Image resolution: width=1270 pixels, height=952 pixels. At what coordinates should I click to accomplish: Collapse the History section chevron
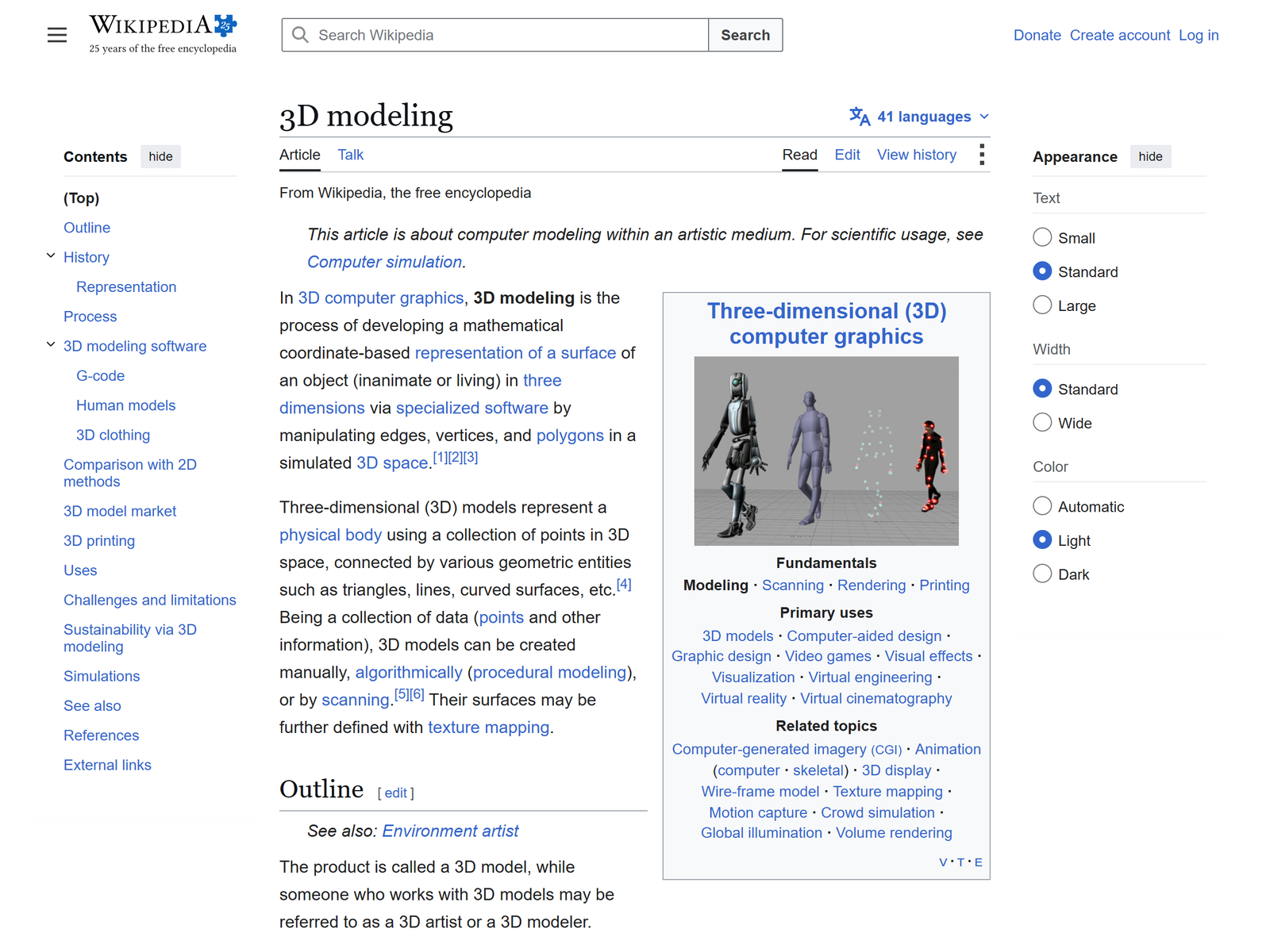(51, 256)
